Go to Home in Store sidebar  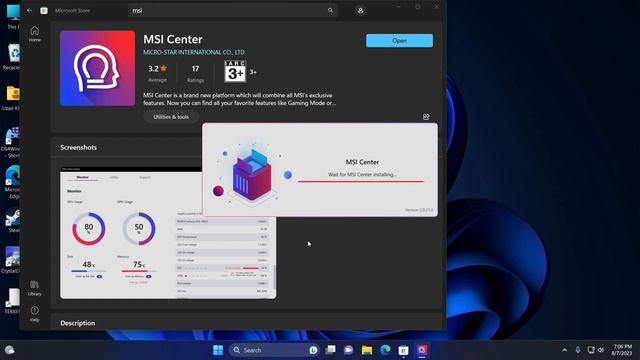(35, 34)
